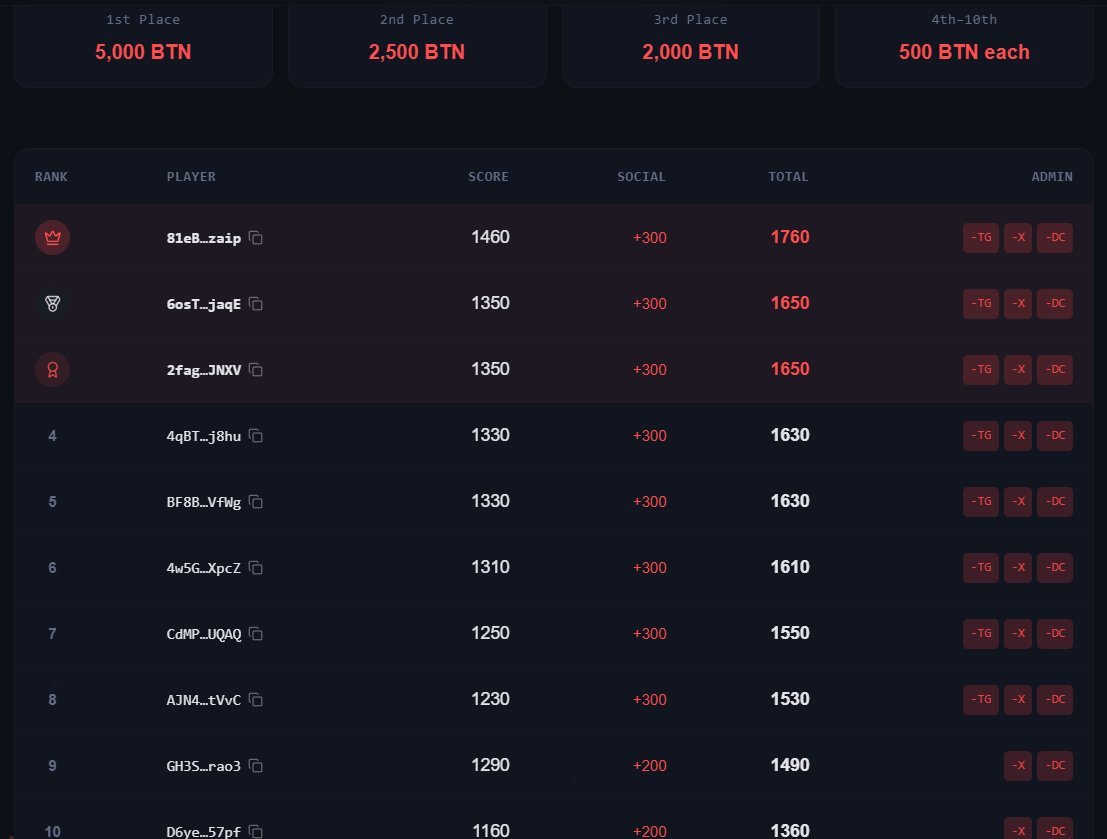
Task: Remove TG bonus for 6osT…jaqE
Action: pyautogui.click(x=981, y=304)
